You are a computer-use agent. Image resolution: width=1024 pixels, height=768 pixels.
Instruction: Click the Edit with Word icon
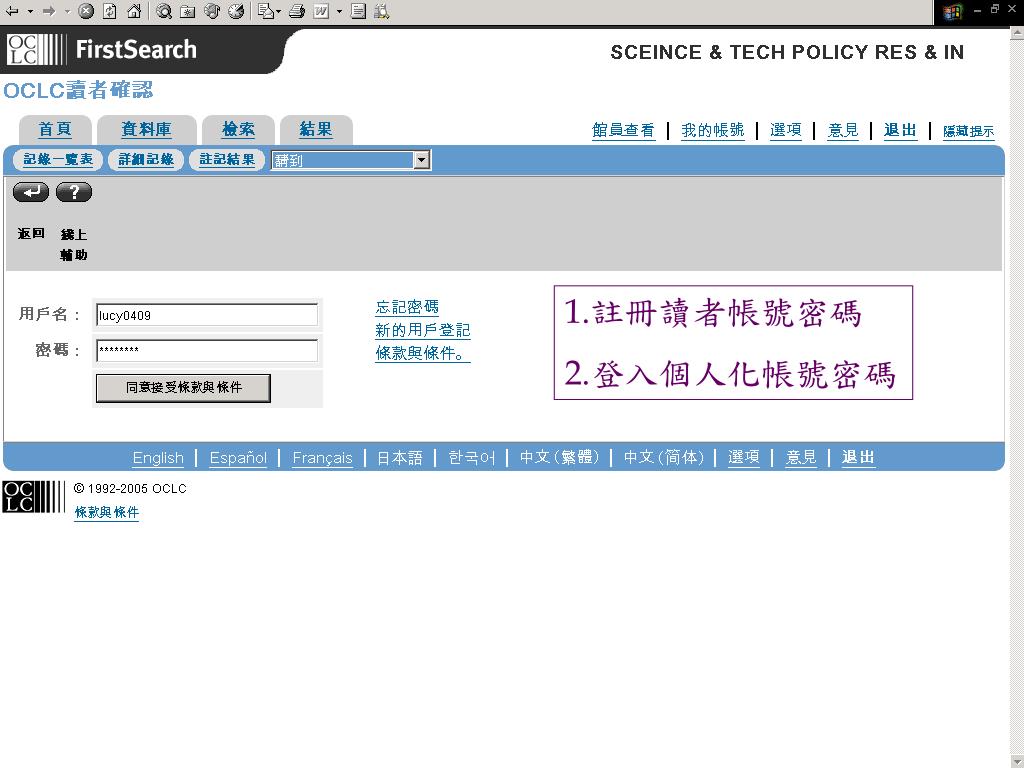(x=321, y=11)
